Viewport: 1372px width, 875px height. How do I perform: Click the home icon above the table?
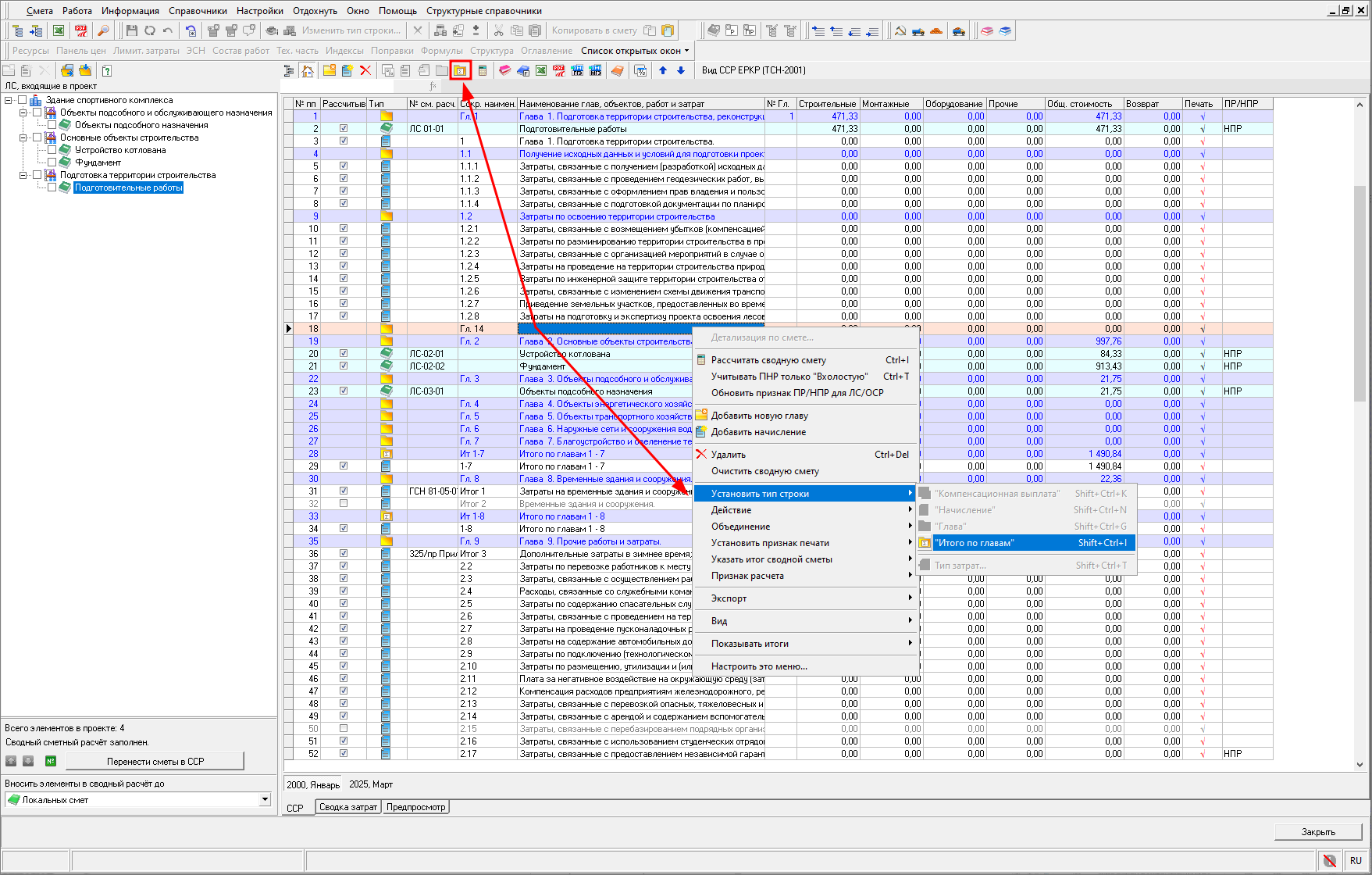(x=308, y=70)
